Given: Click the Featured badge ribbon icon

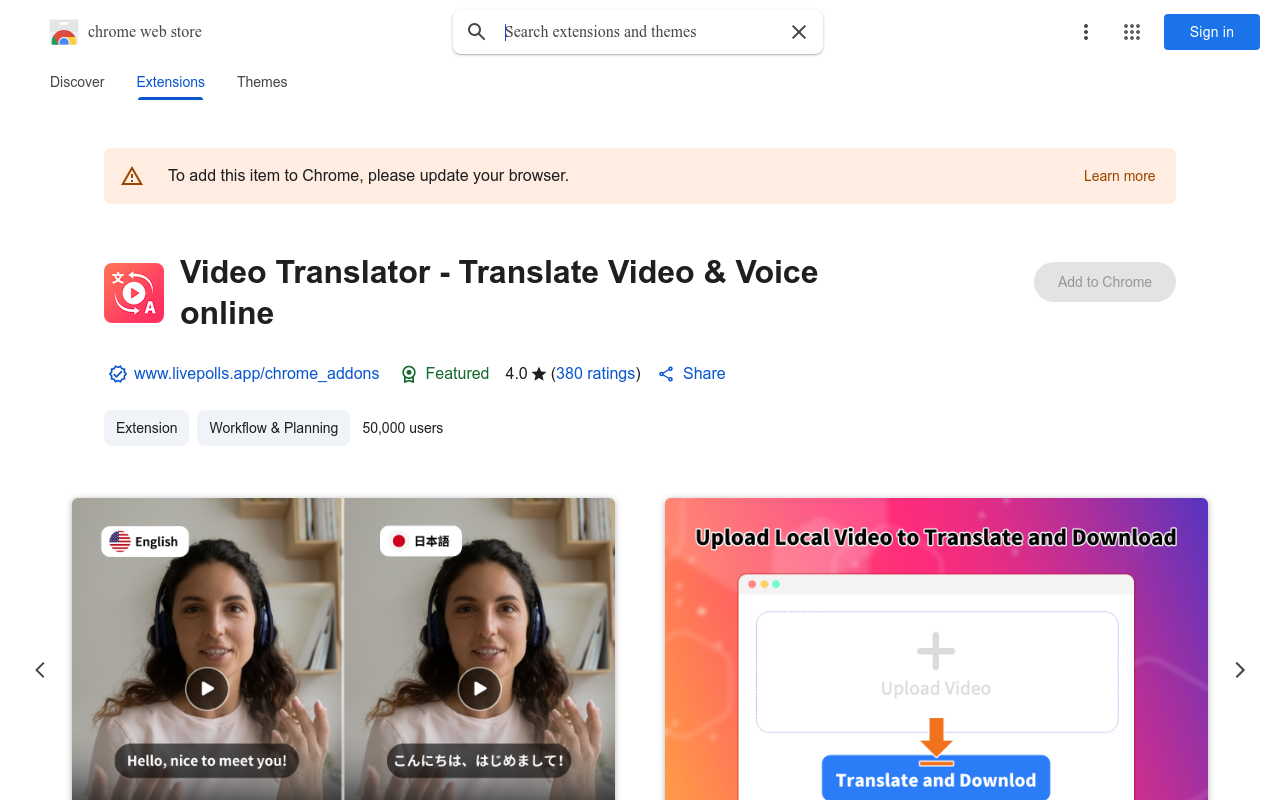Looking at the screenshot, I should pyautogui.click(x=408, y=374).
